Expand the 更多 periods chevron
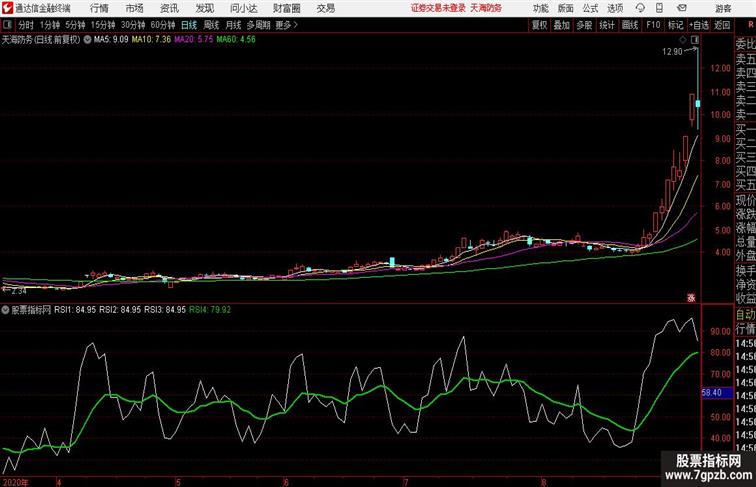 pos(286,25)
